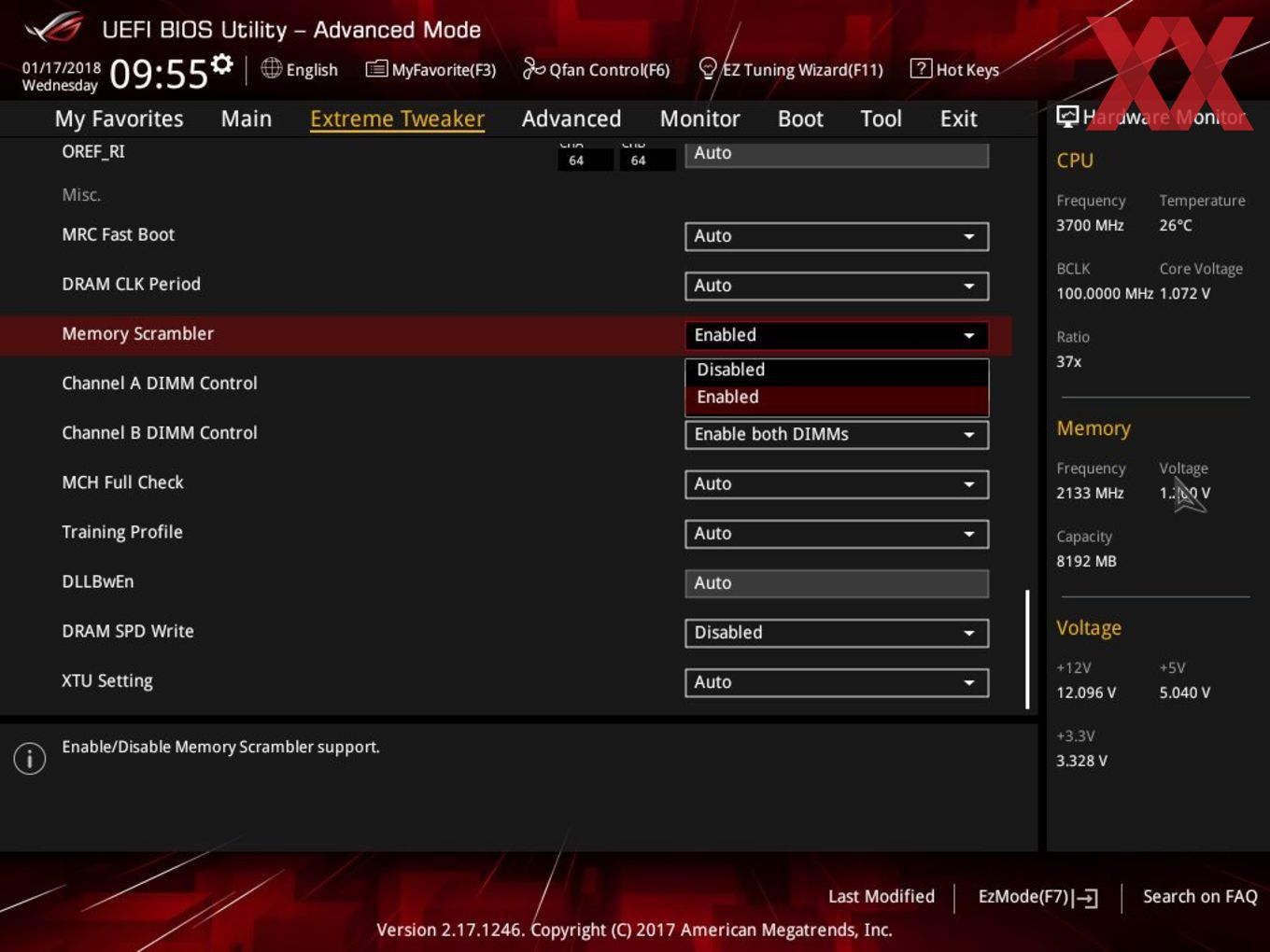Go to the Advanced tab
Screen dimensions: 1270x952
[571, 119]
